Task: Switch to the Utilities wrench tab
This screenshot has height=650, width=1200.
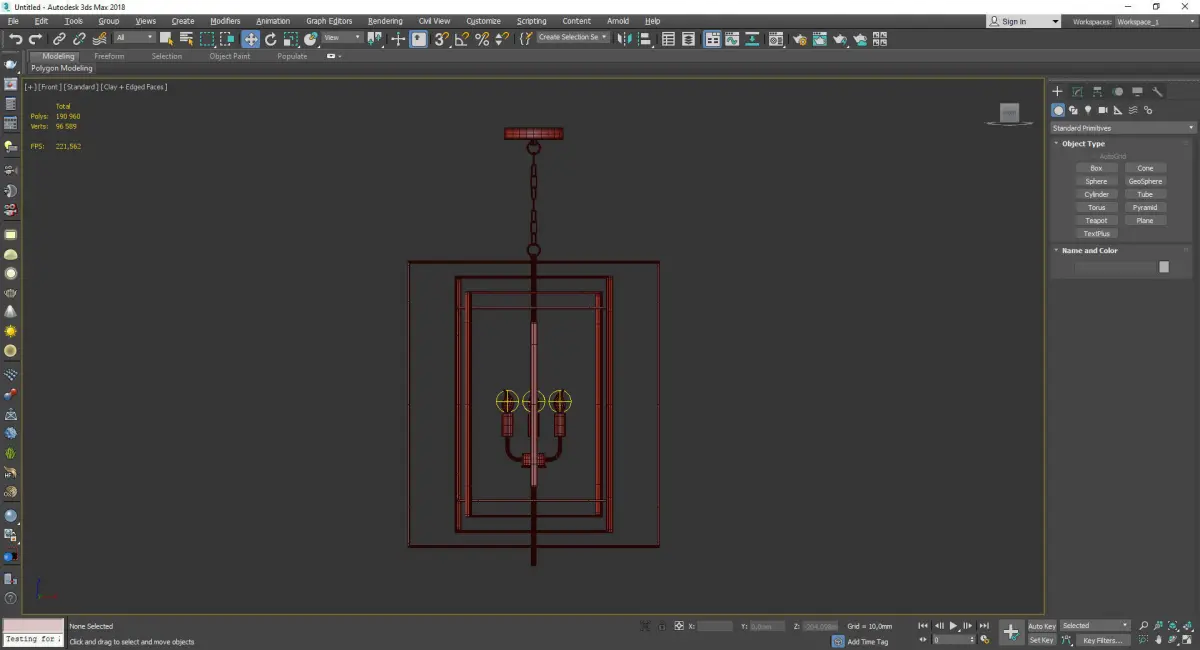Action: click(x=1157, y=91)
